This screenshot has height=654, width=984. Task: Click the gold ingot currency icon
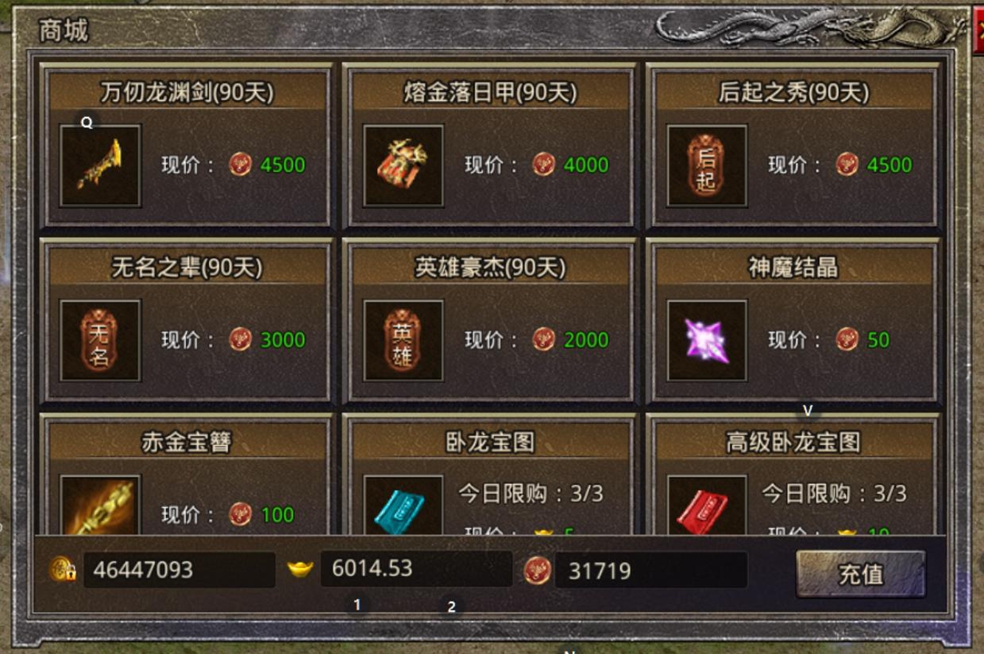[300, 569]
